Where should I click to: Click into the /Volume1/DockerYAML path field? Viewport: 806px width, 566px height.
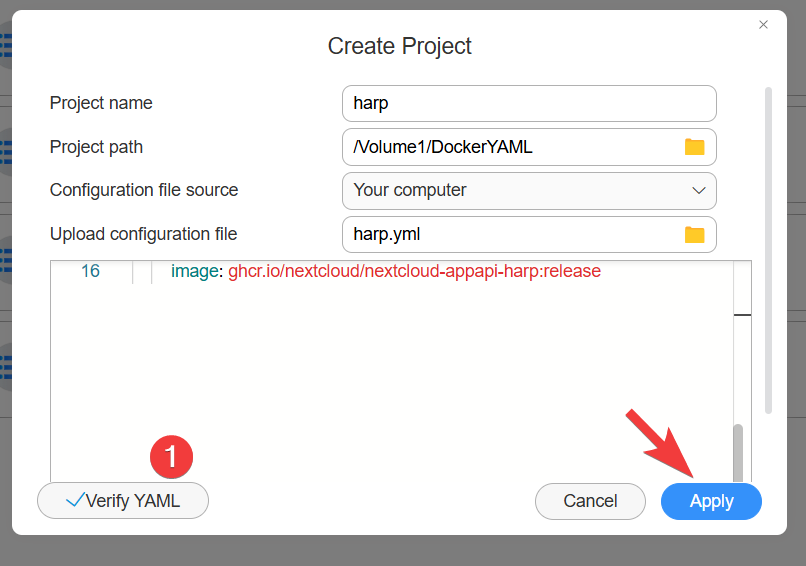510,147
